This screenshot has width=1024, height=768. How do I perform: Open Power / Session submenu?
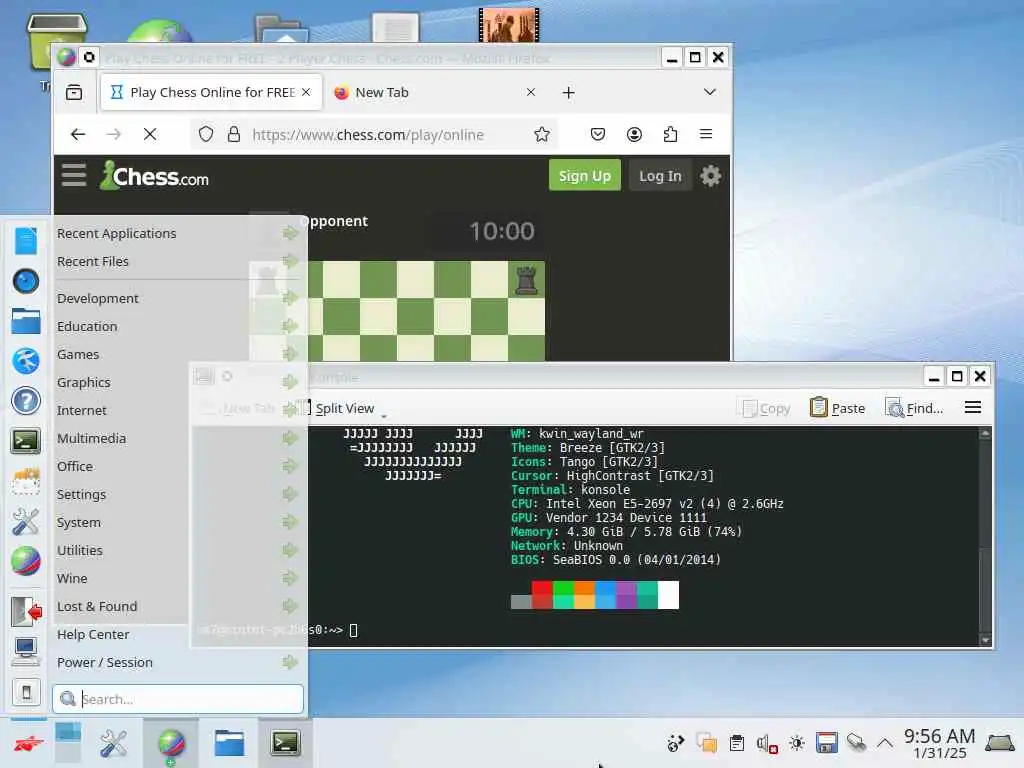pyautogui.click(x=177, y=663)
